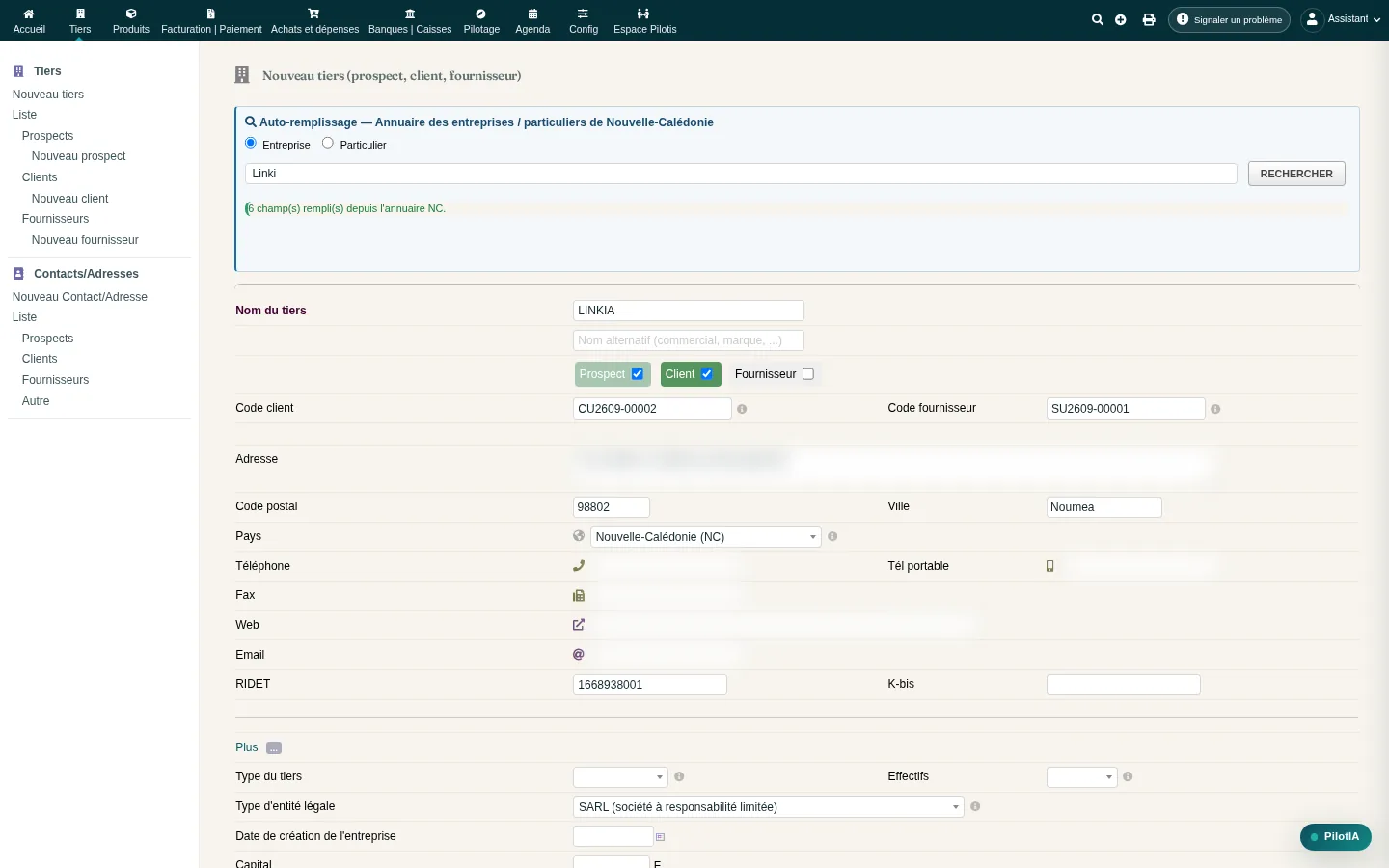The height and width of the screenshot is (868, 1389).
Task: Click the PilotIA assistant bubble
Action: click(x=1336, y=837)
